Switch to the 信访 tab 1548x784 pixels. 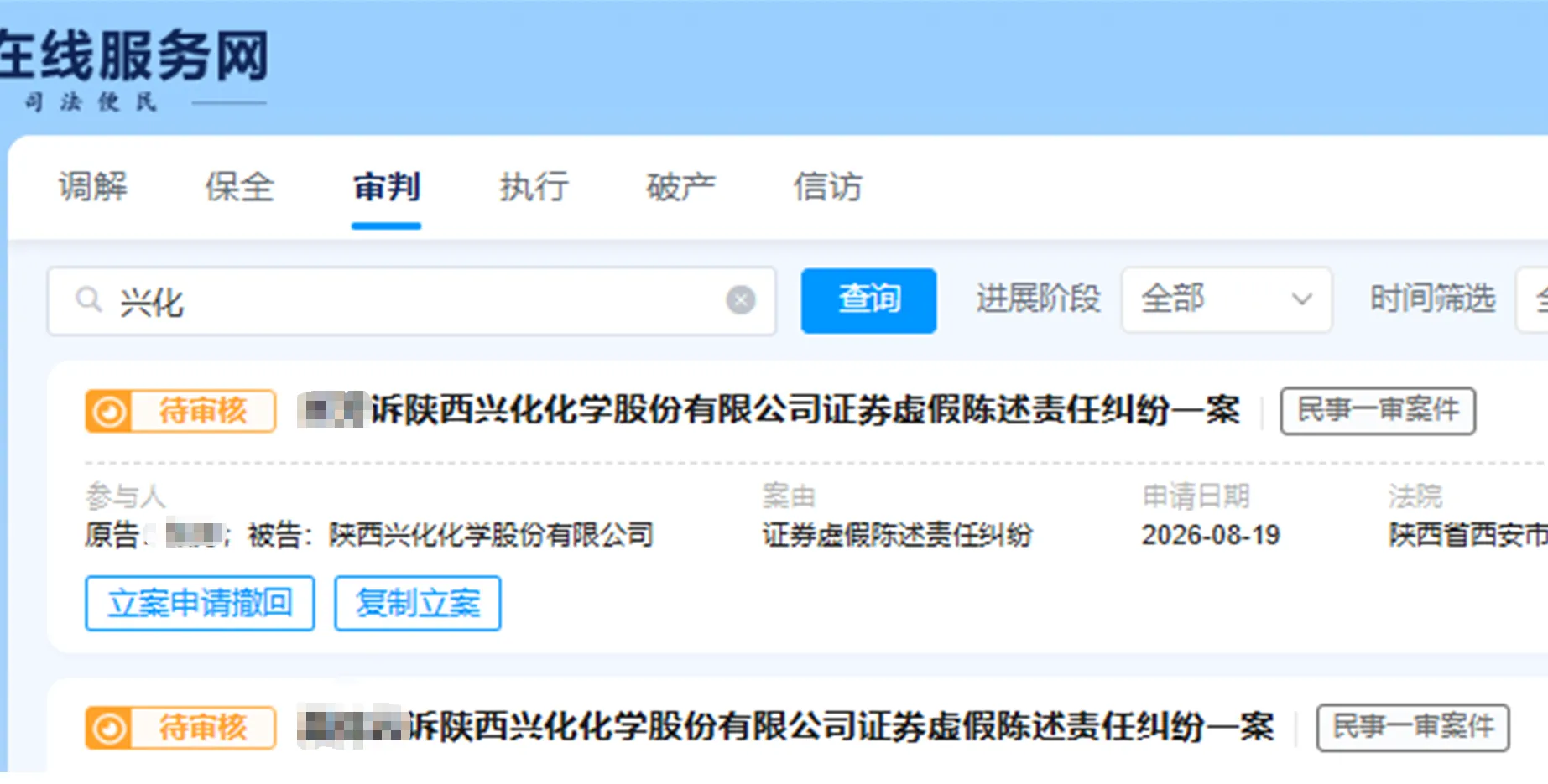tap(828, 186)
